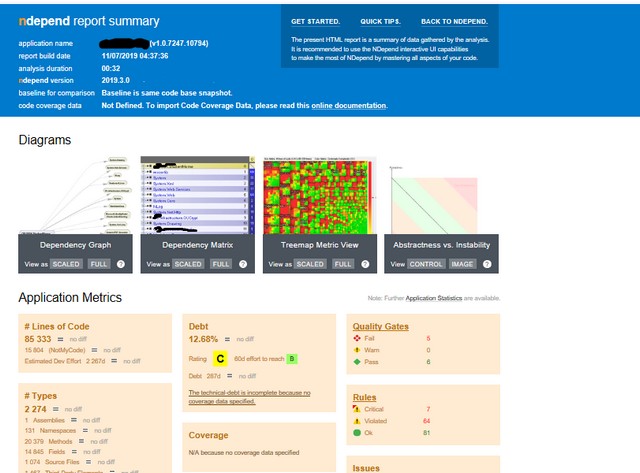Click the Rules violated count 64
Viewport: 640px width, 473px height.
pos(427,421)
